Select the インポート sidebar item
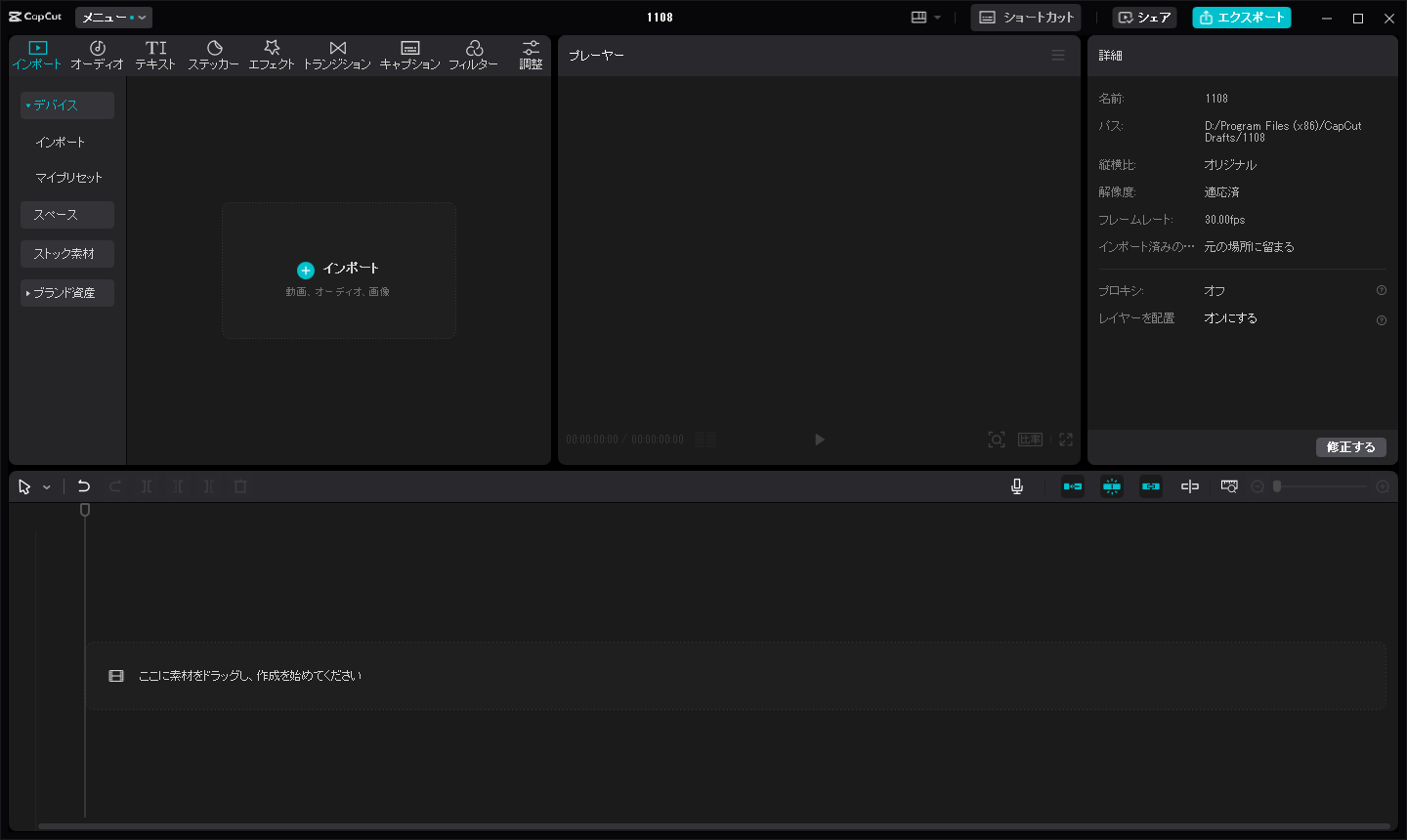This screenshot has height=840, width=1407. point(61,143)
